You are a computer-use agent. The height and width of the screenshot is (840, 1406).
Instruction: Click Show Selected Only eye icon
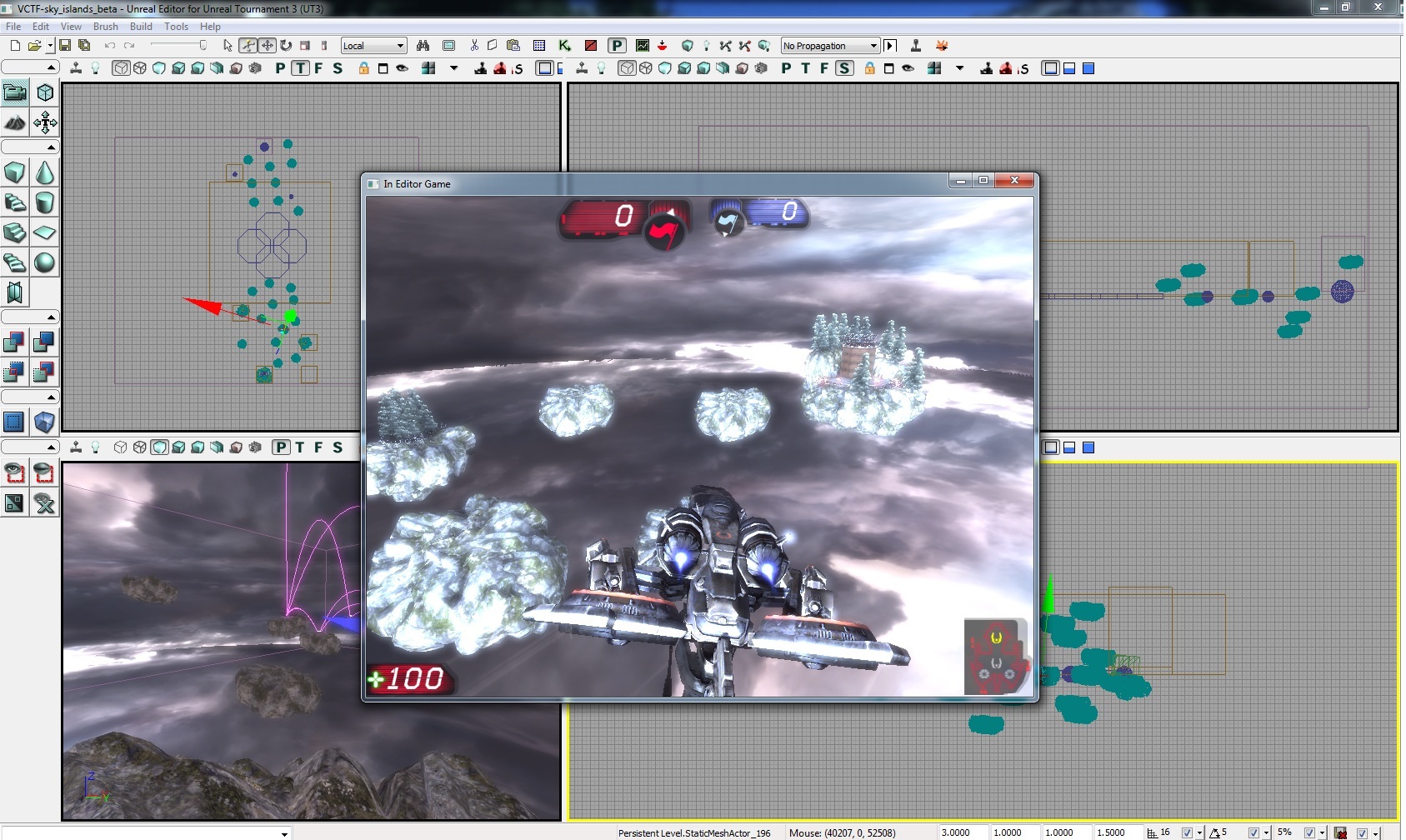click(15, 472)
